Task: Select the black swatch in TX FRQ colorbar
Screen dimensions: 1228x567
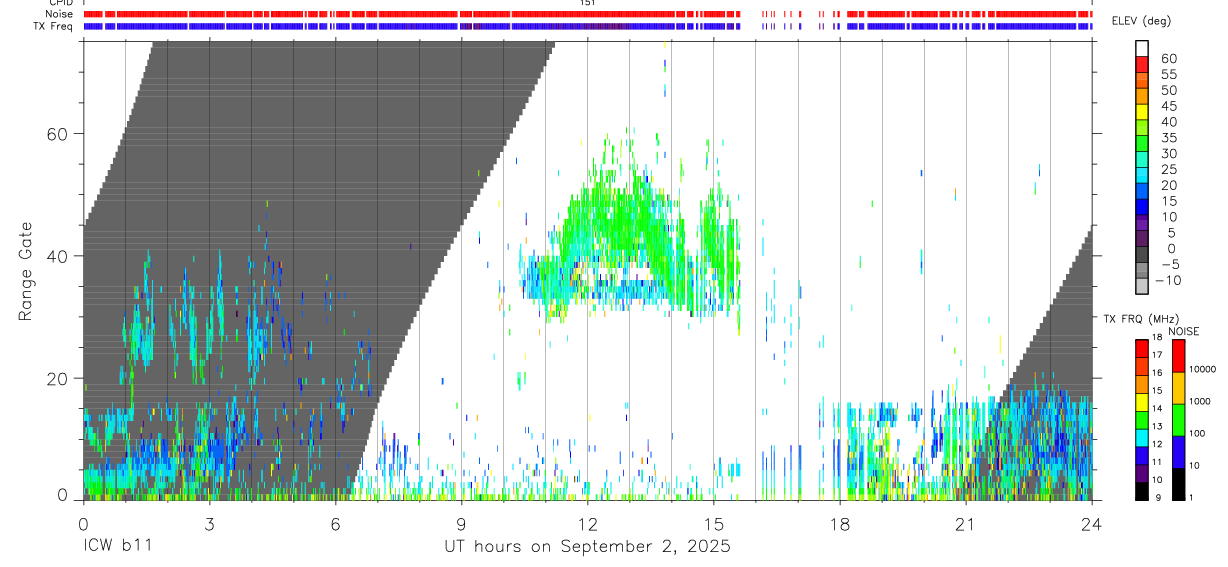Action: [1142, 492]
